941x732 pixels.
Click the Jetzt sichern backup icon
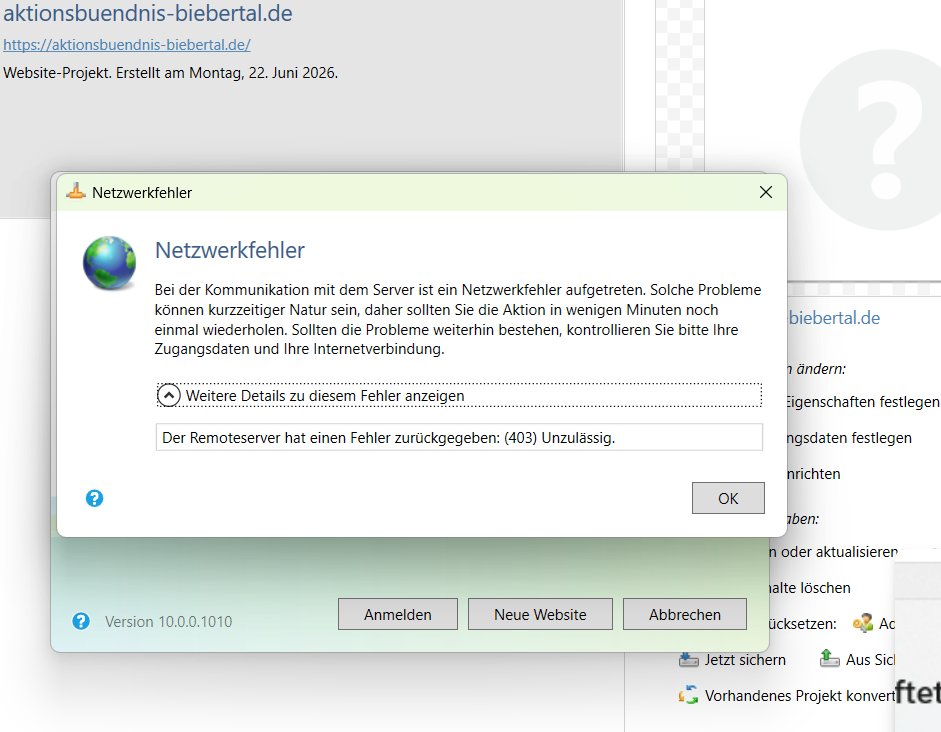(688, 659)
